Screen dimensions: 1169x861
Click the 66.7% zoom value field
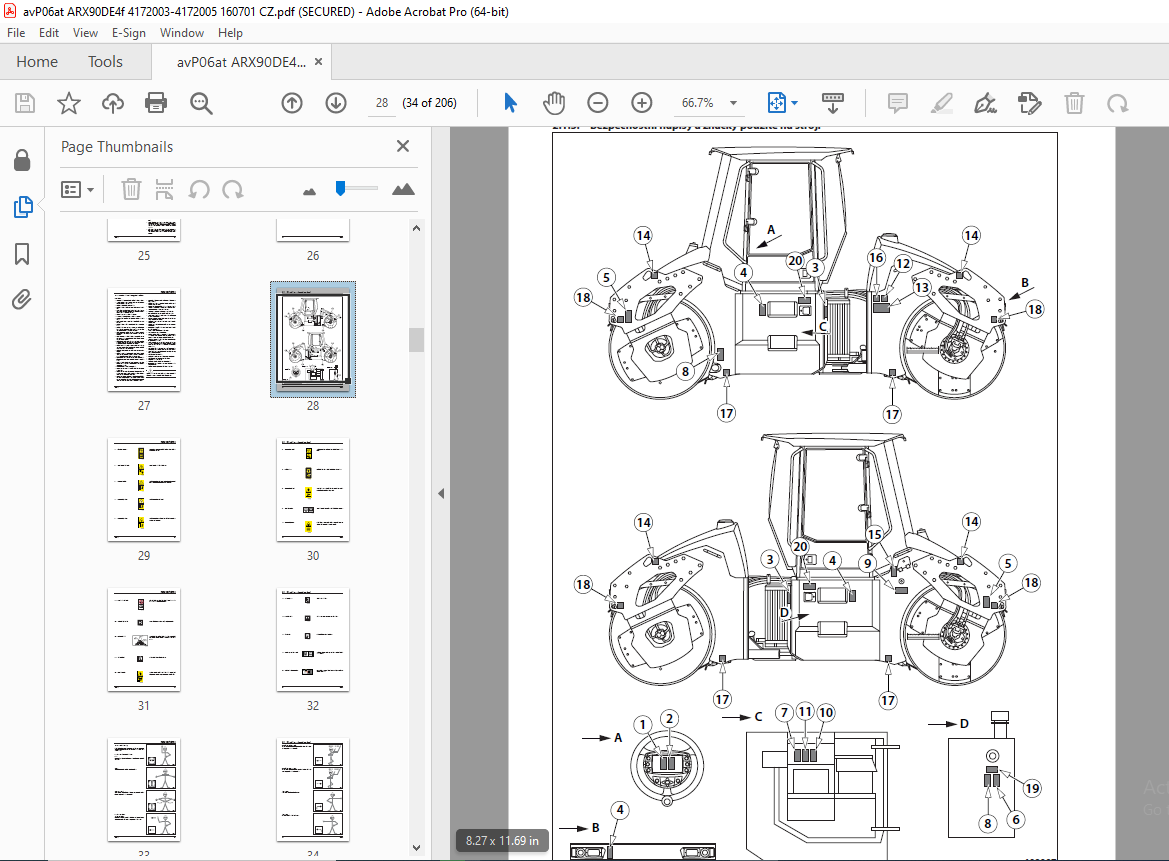(x=698, y=103)
